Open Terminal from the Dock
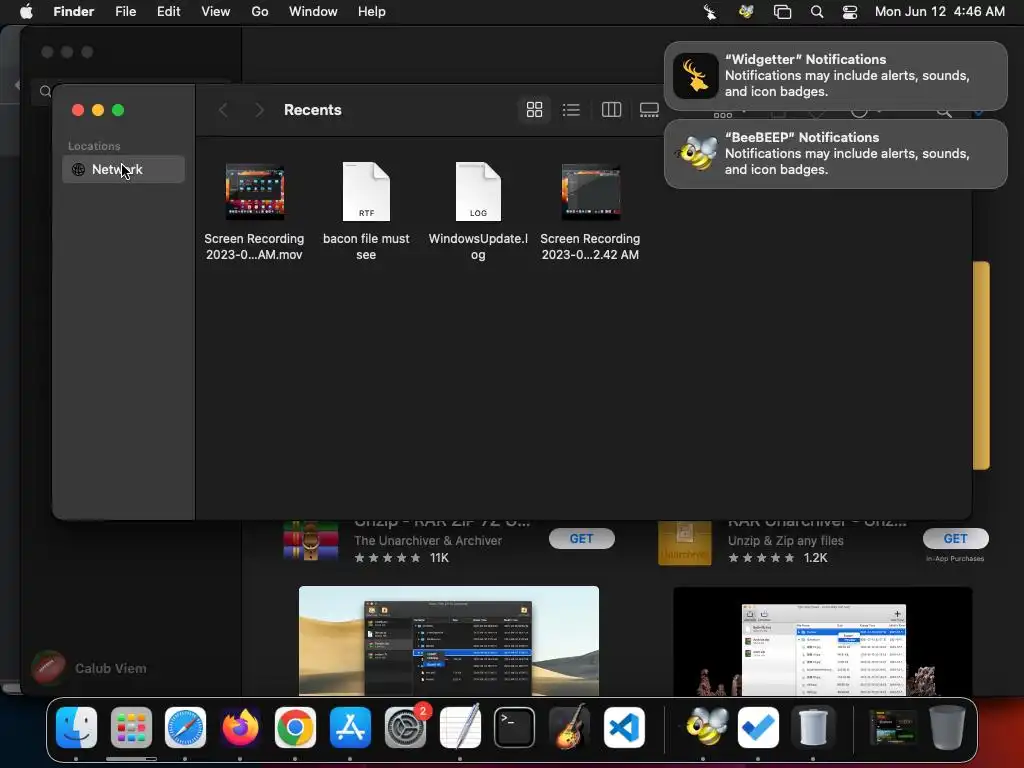This screenshot has height=768, width=1024. click(515, 728)
